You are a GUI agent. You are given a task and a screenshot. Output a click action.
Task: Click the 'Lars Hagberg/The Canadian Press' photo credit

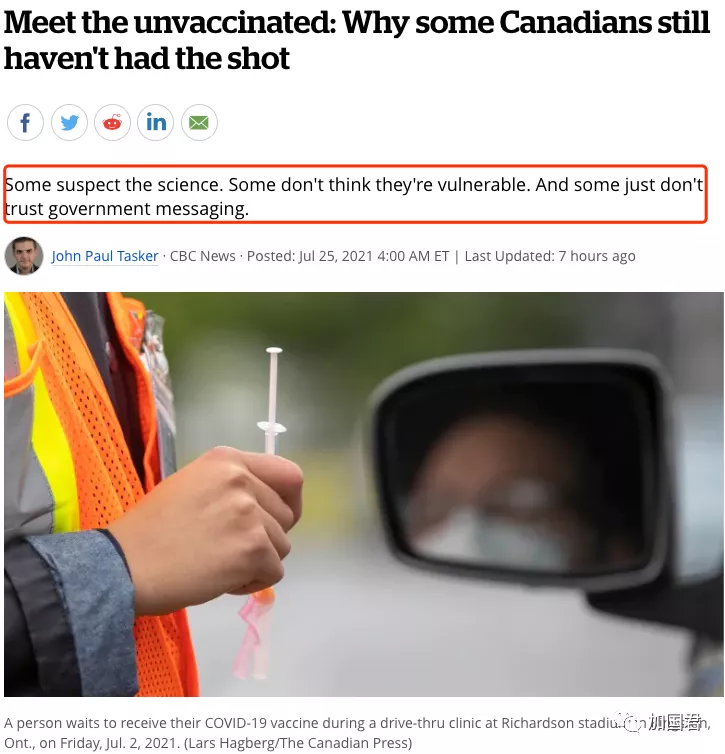click(x=298, y=743)
